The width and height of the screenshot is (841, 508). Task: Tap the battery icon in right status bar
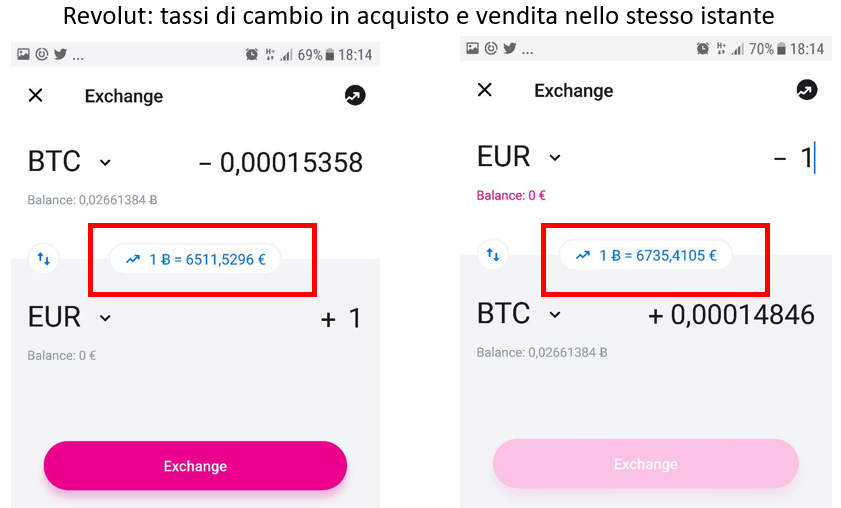click(781, 49)
